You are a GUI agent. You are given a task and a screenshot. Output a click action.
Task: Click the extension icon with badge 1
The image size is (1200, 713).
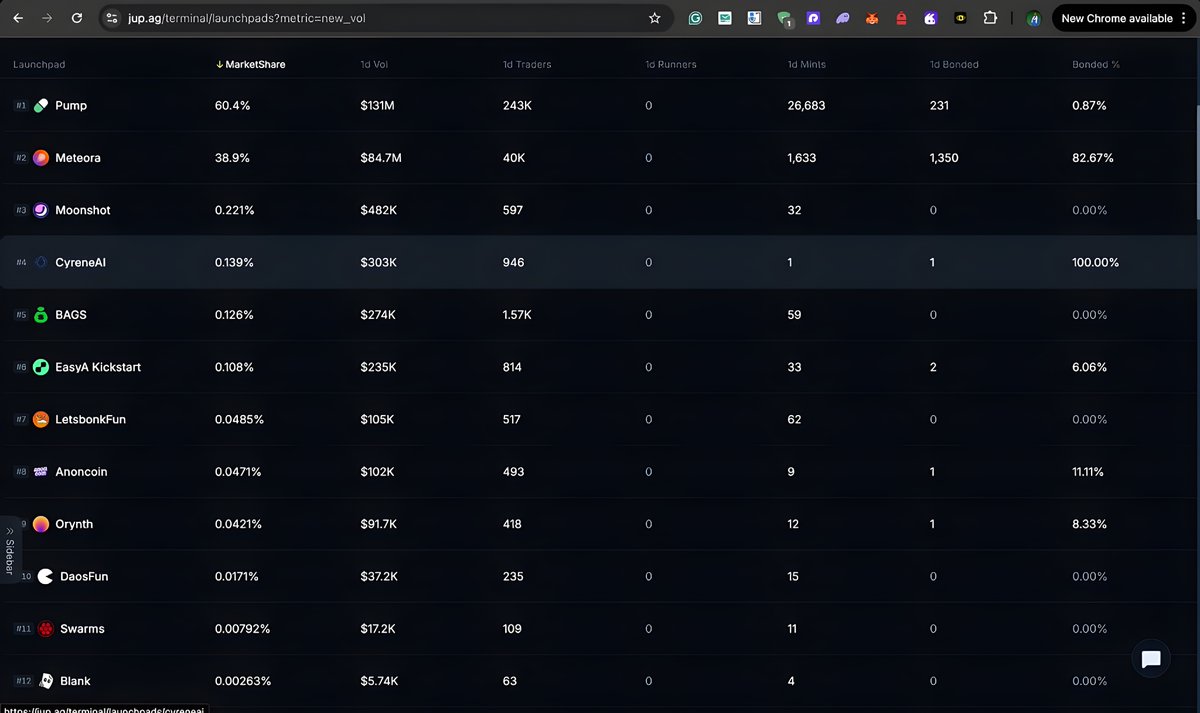785,19
